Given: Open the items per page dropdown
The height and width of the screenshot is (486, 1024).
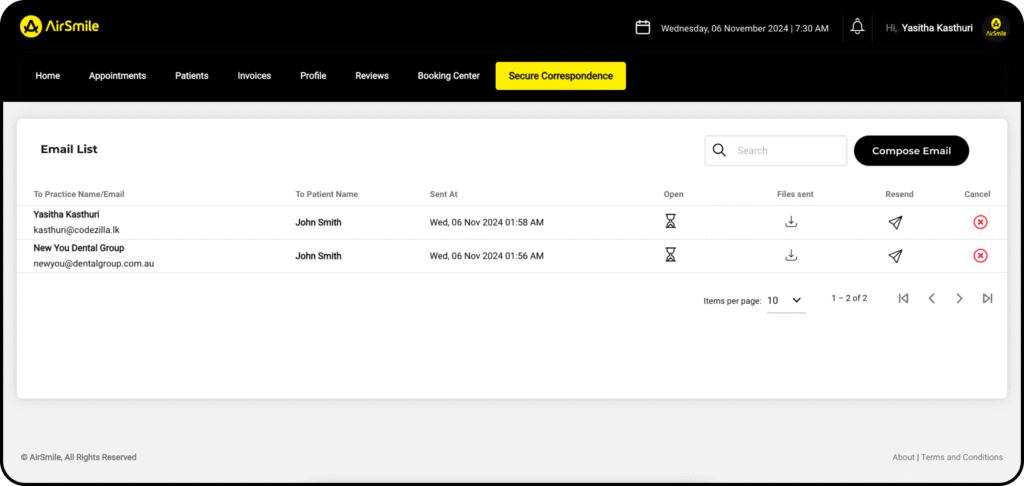Looking at the screenshot, I should pos(786,300).
